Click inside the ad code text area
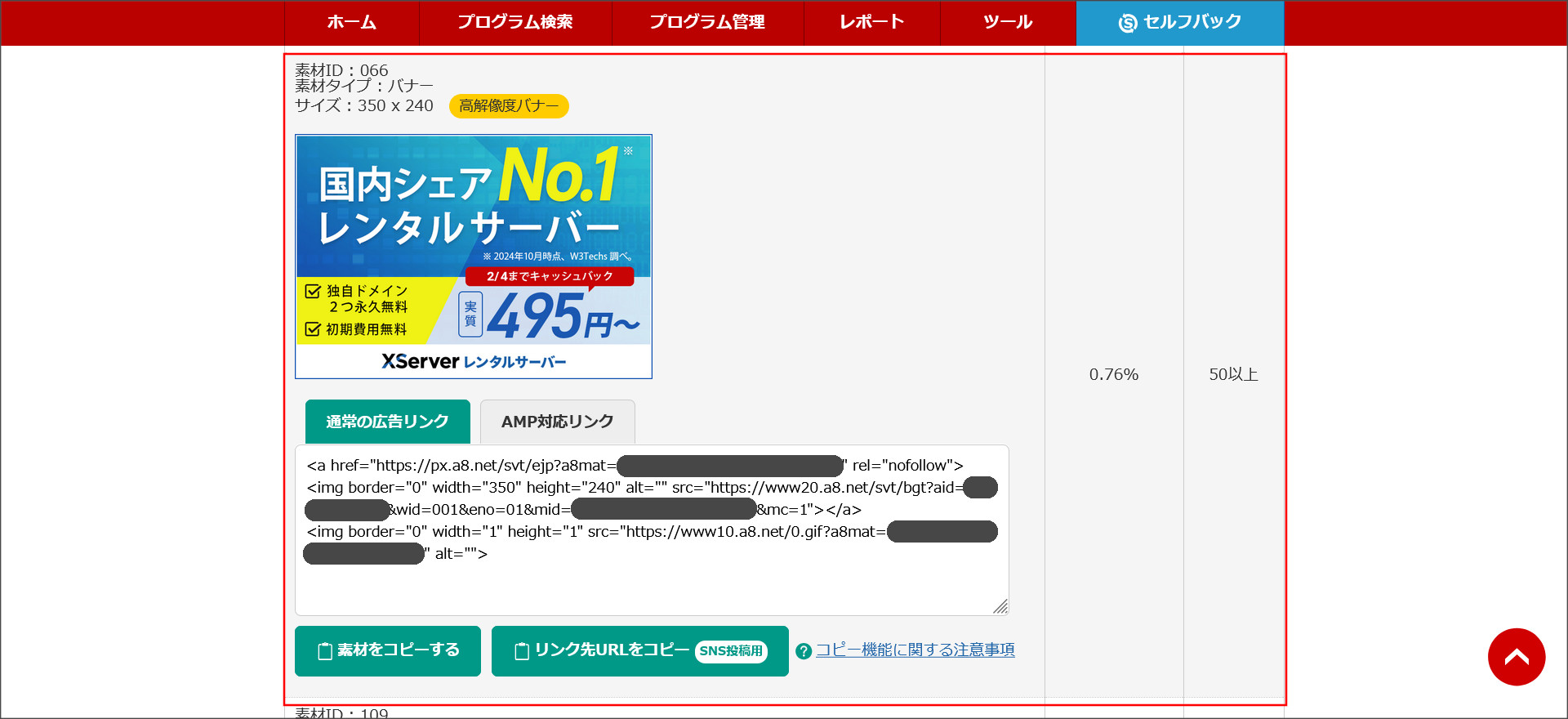Viewport: 1568px width, 719px height. coord(652,530)
